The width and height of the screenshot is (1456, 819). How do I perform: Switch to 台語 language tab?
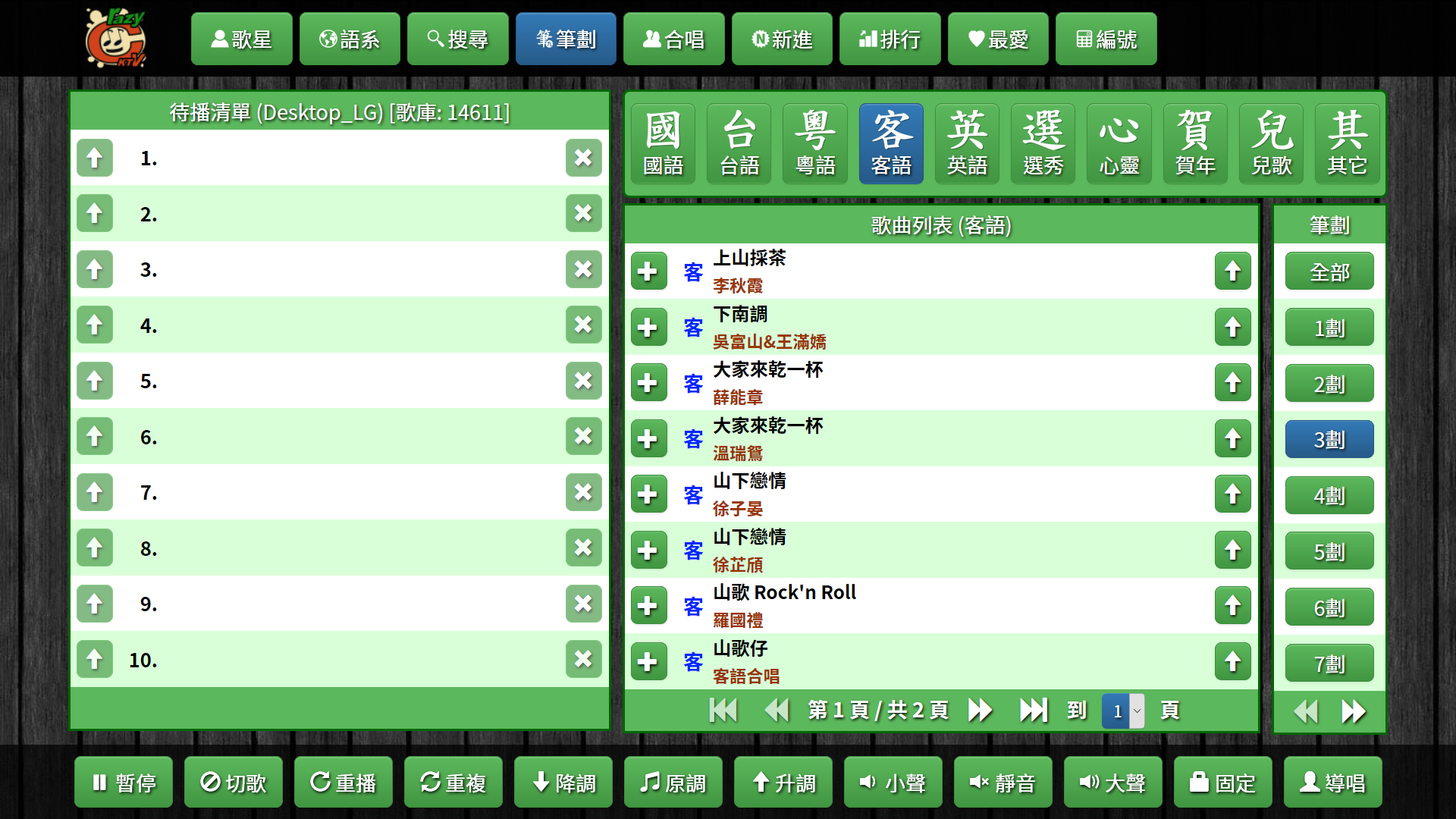[739, 144]
